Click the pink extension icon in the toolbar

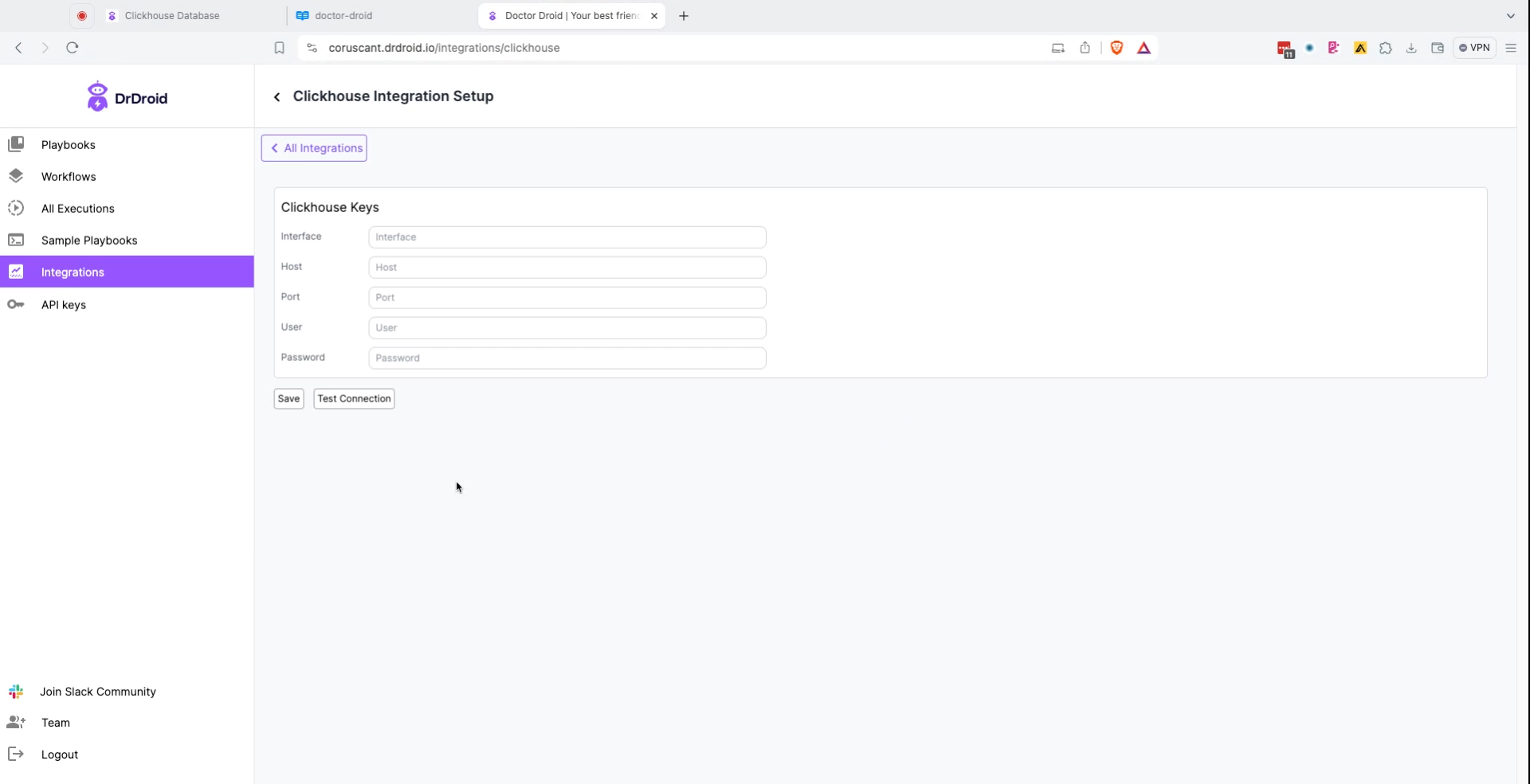tap(1334, 48)
